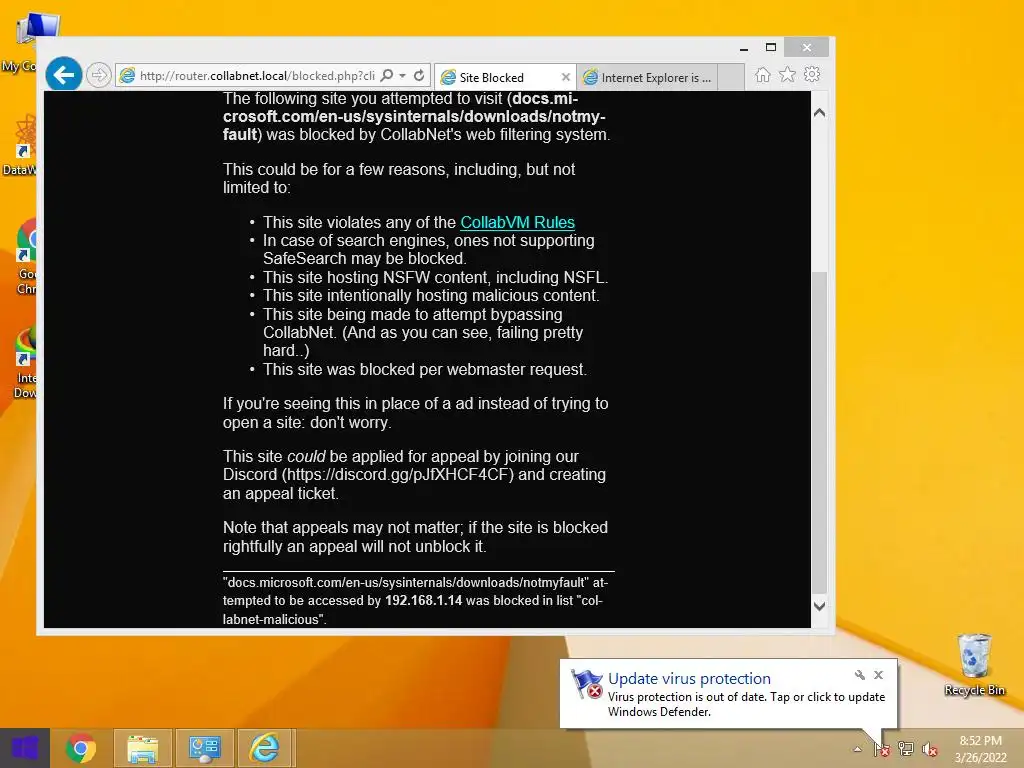
Task: Click the Windows Defender flag warning icon
Action: coord(586,684)
